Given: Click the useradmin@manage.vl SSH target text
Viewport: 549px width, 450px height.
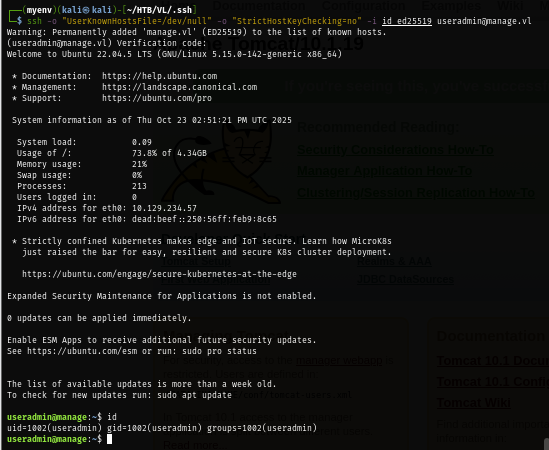Looking at the screenshot, I should [484, 21].
